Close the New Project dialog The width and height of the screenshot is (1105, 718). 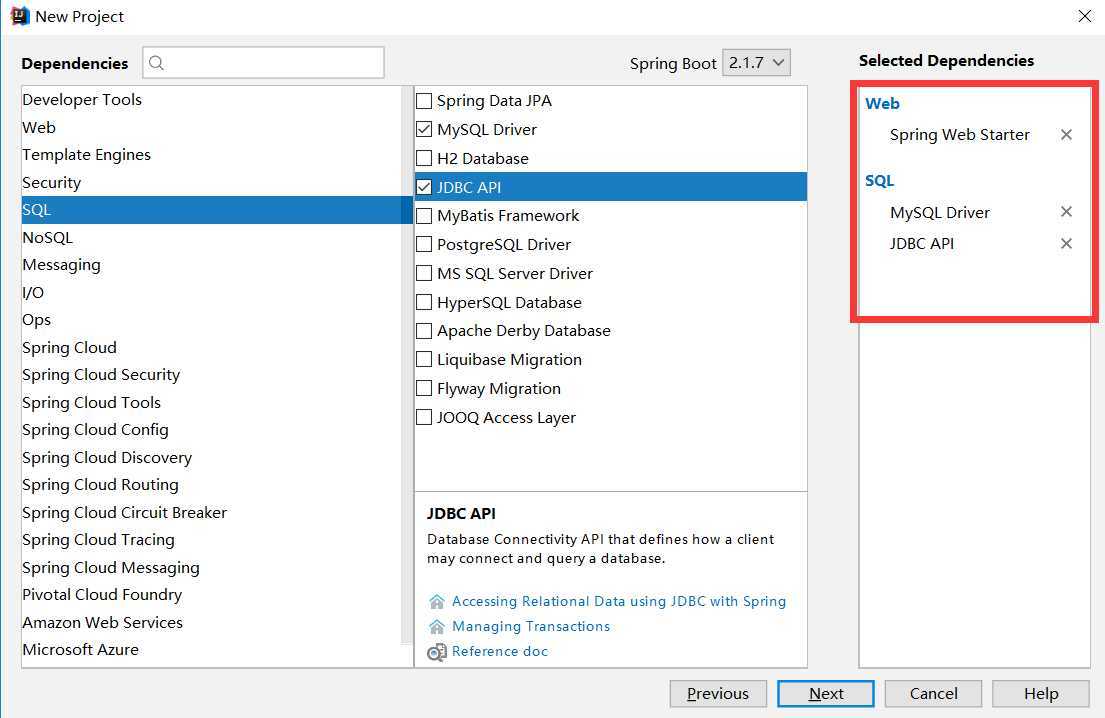click(1085, 16)
